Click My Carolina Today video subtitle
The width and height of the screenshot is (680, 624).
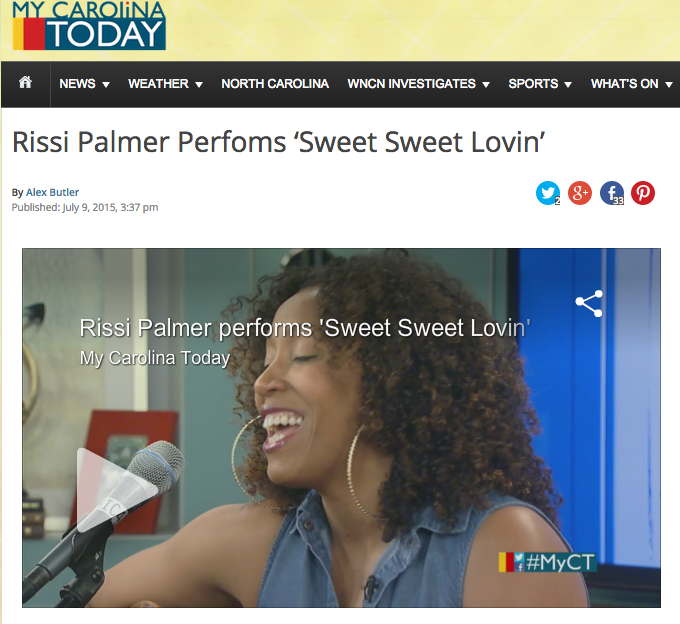tap(155, 358)
